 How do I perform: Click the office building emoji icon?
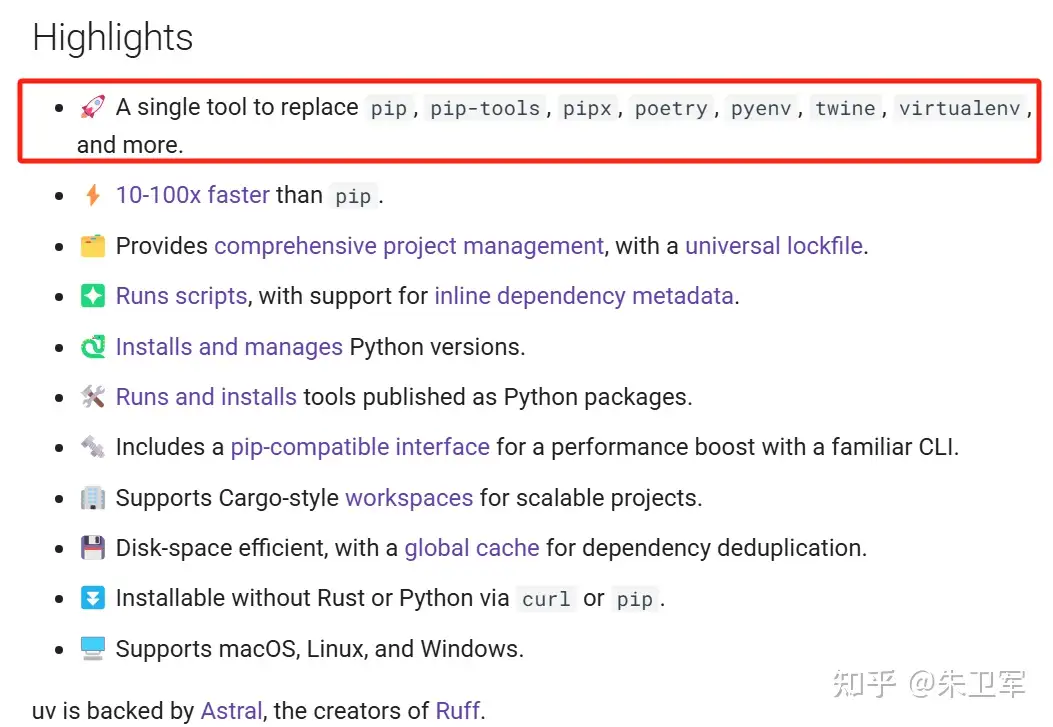point(93,497)
